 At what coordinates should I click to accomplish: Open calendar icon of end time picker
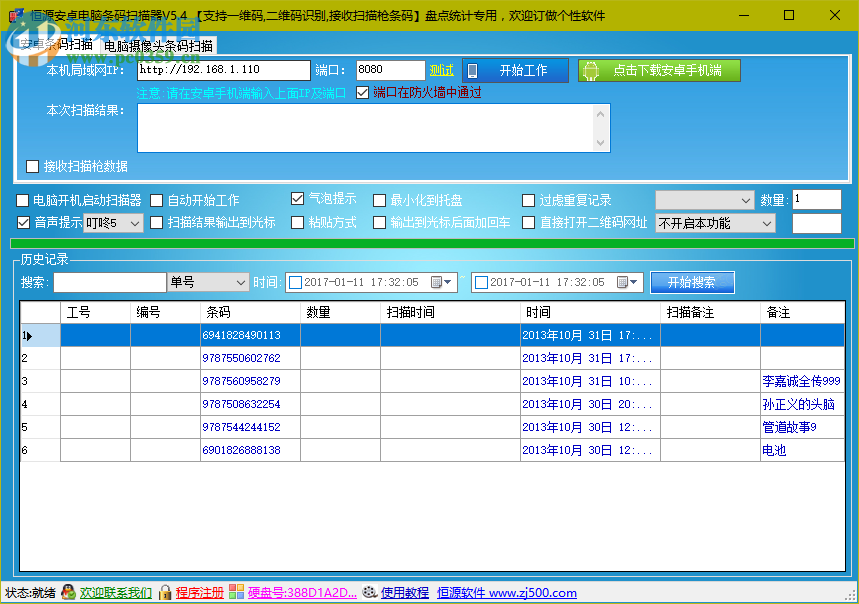click(x=622, y=282)
